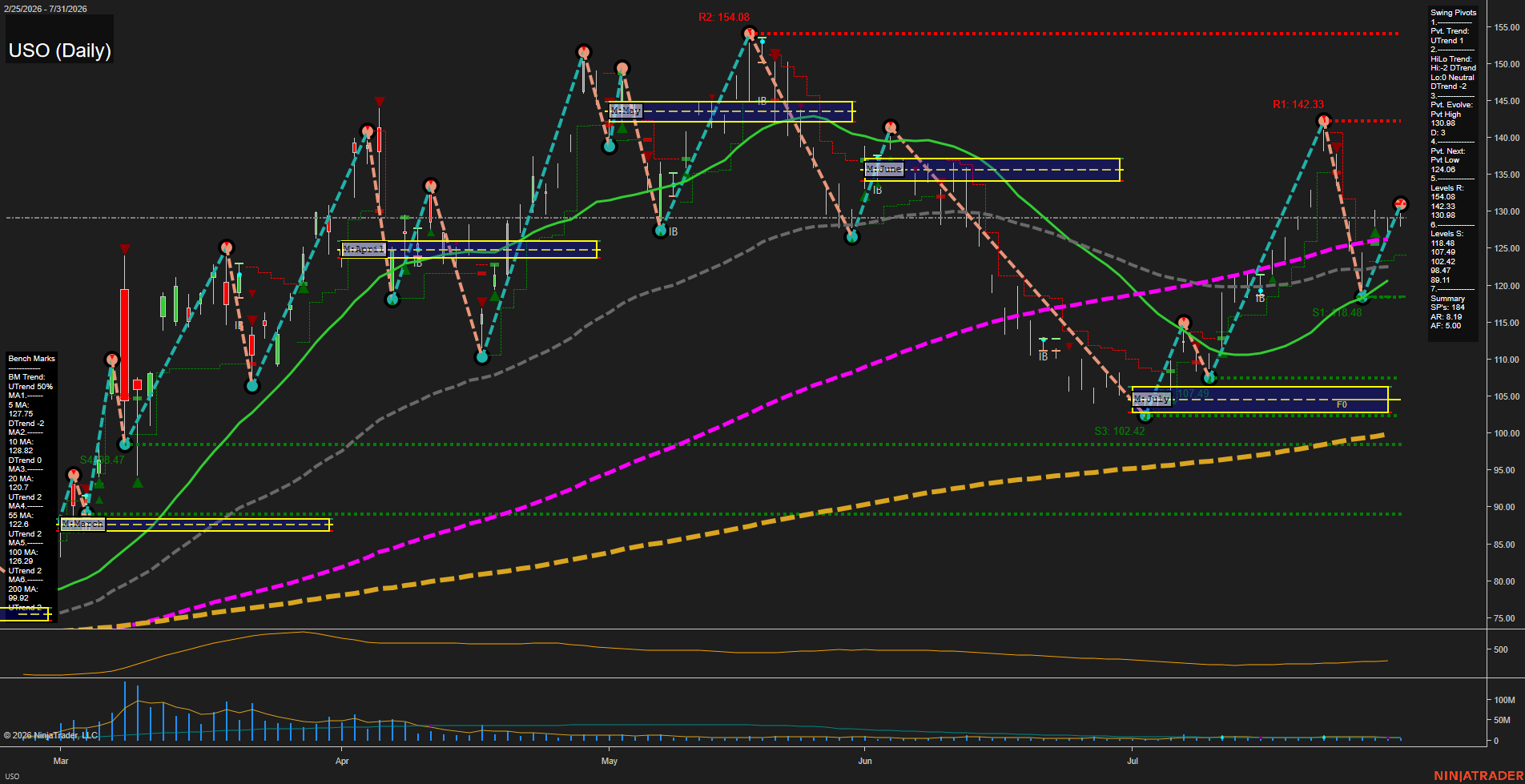Image resolution: width=1525 pixels, height=784 pixels.
Task: Click the 128.82 moving average value
Action: [x=21, y=451]
